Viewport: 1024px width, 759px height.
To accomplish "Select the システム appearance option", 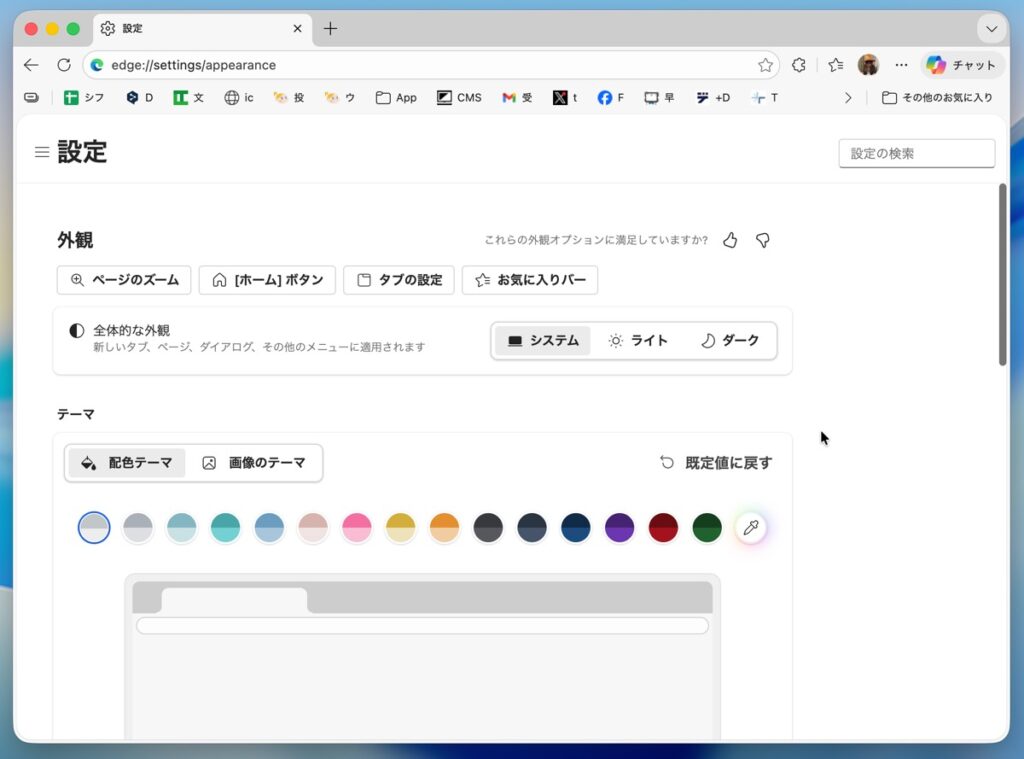I will [543, 341].
